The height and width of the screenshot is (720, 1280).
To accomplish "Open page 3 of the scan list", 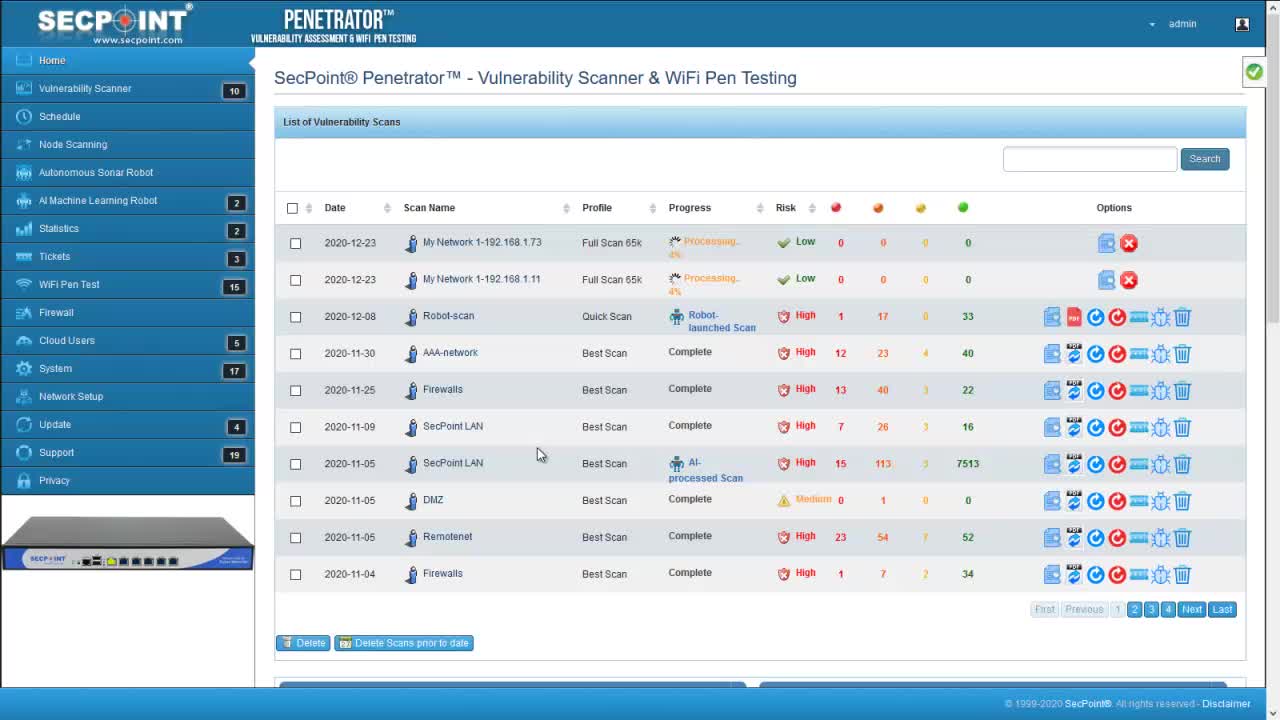I will [x=1151, y=609].
